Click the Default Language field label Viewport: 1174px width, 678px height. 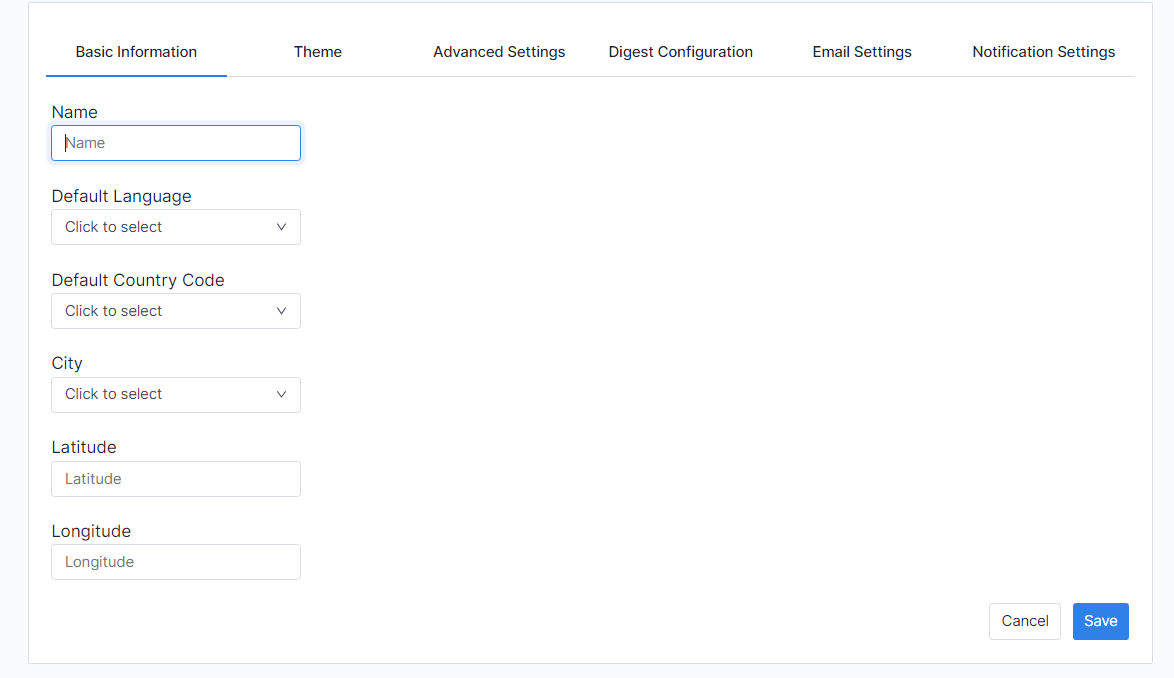121,196
